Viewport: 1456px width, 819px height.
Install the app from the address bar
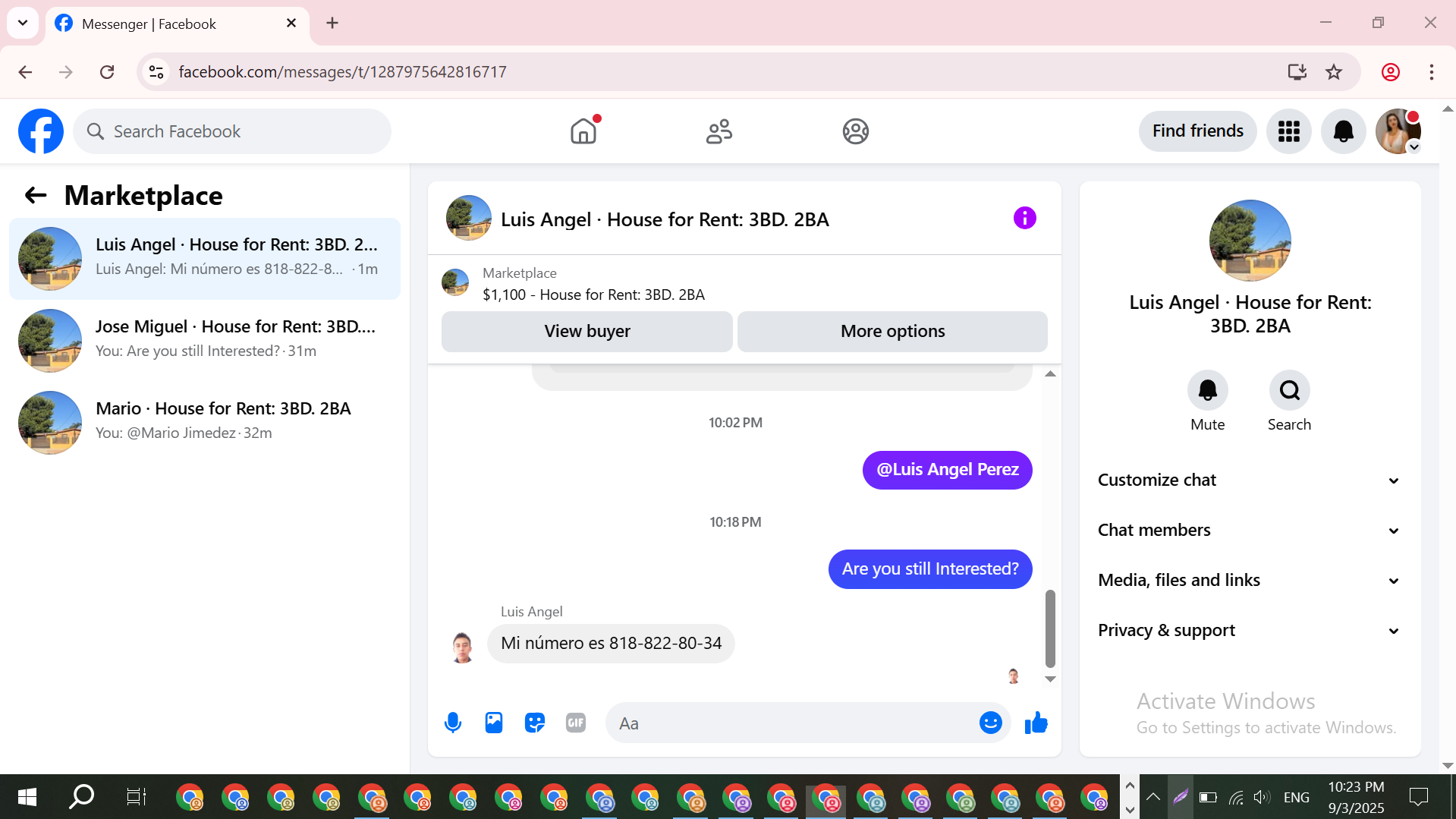point(1297,72)
